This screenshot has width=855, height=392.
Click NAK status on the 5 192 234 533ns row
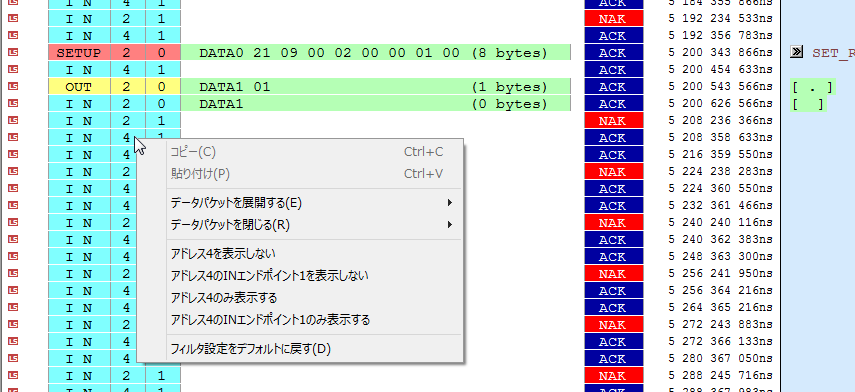point(613,19)
